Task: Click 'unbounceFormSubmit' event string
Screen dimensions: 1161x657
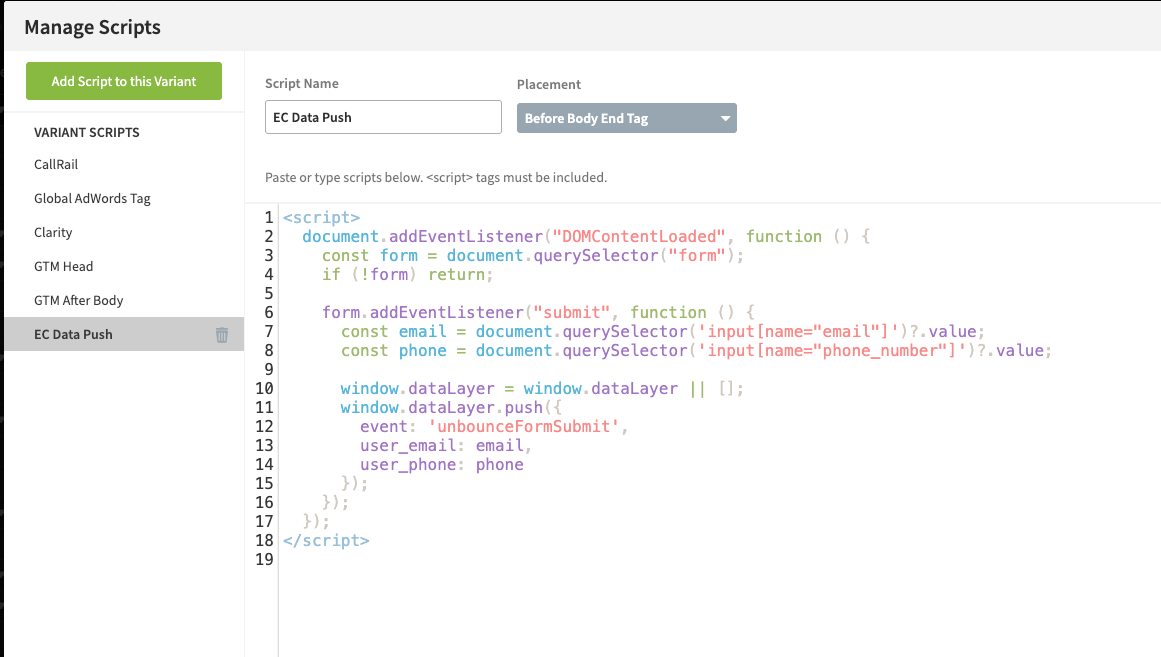Action: tap(523, 427)
